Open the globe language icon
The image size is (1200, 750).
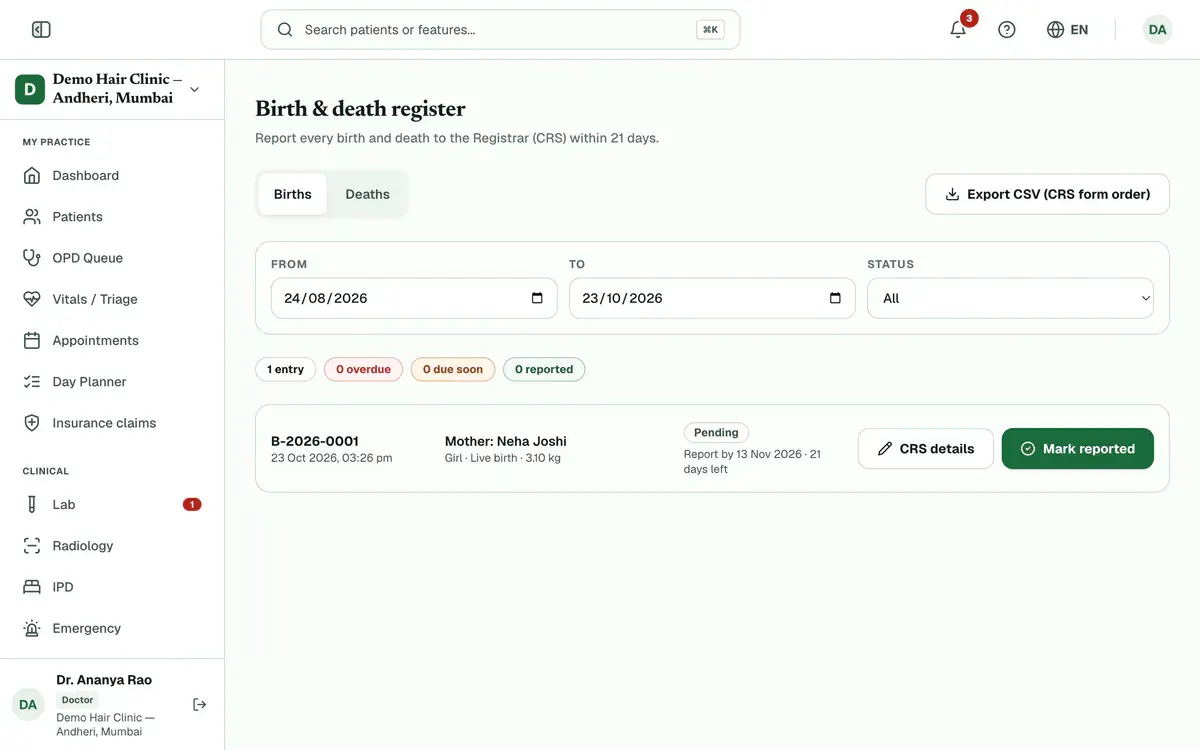[x=1055, y=30]
